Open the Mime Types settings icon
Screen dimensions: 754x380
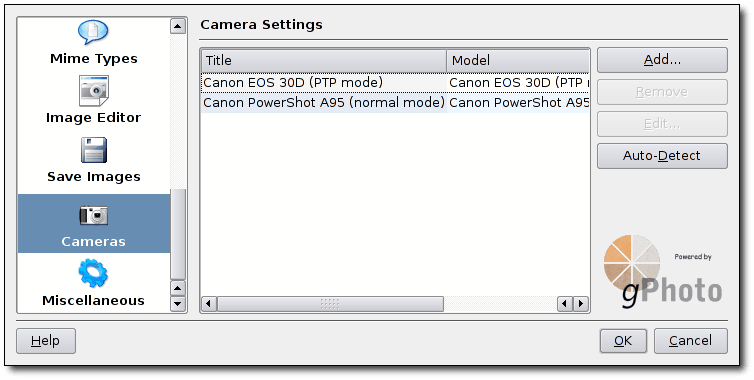tap(93, 33)
